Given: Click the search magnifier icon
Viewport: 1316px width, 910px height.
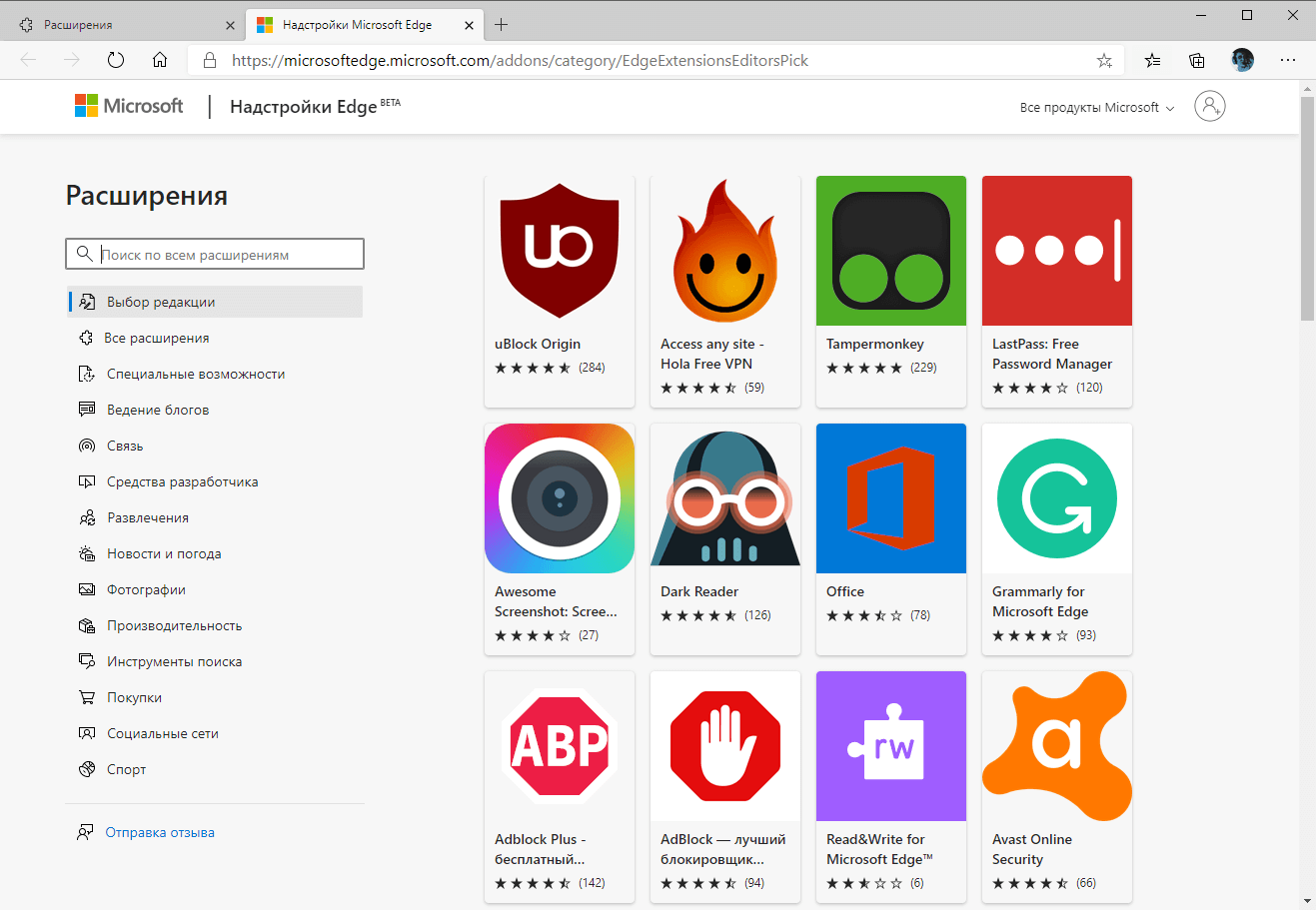Looking at the screenshot, I should pos(85,254).
